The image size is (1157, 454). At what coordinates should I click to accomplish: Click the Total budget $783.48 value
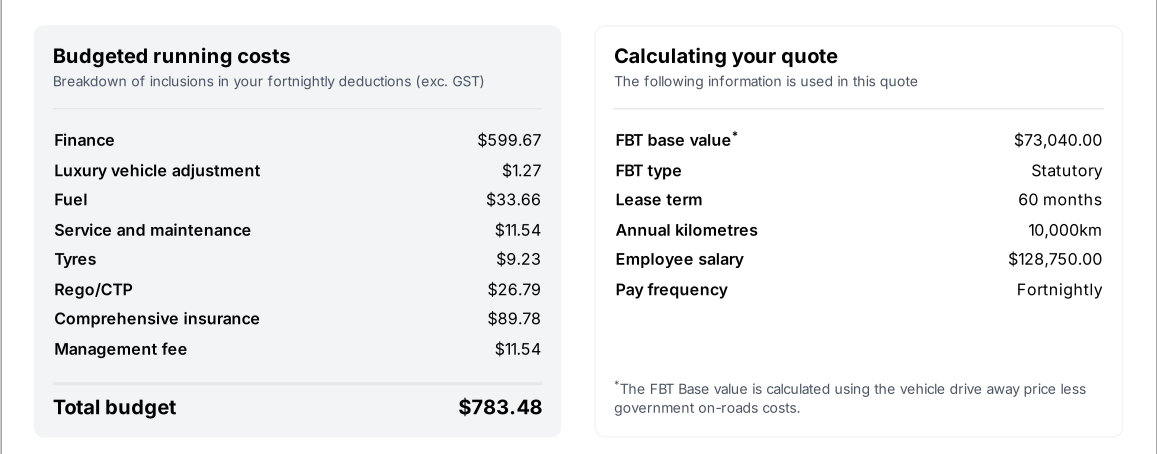coord(500,407)
